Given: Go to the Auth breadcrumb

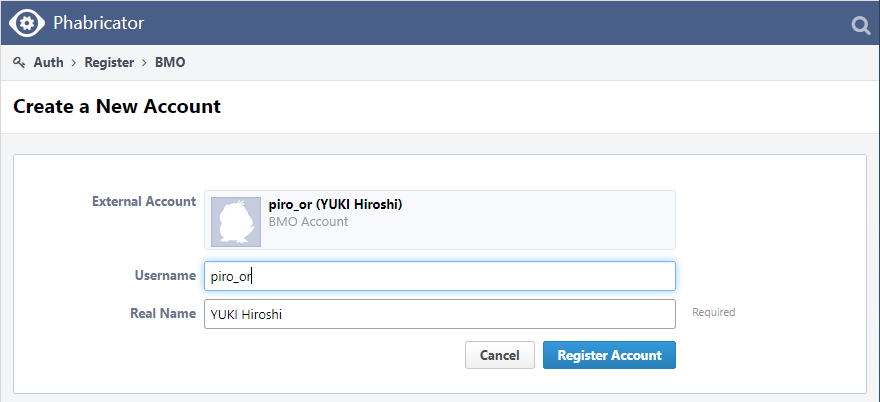Looking at the screenshot, I should 48,62.
